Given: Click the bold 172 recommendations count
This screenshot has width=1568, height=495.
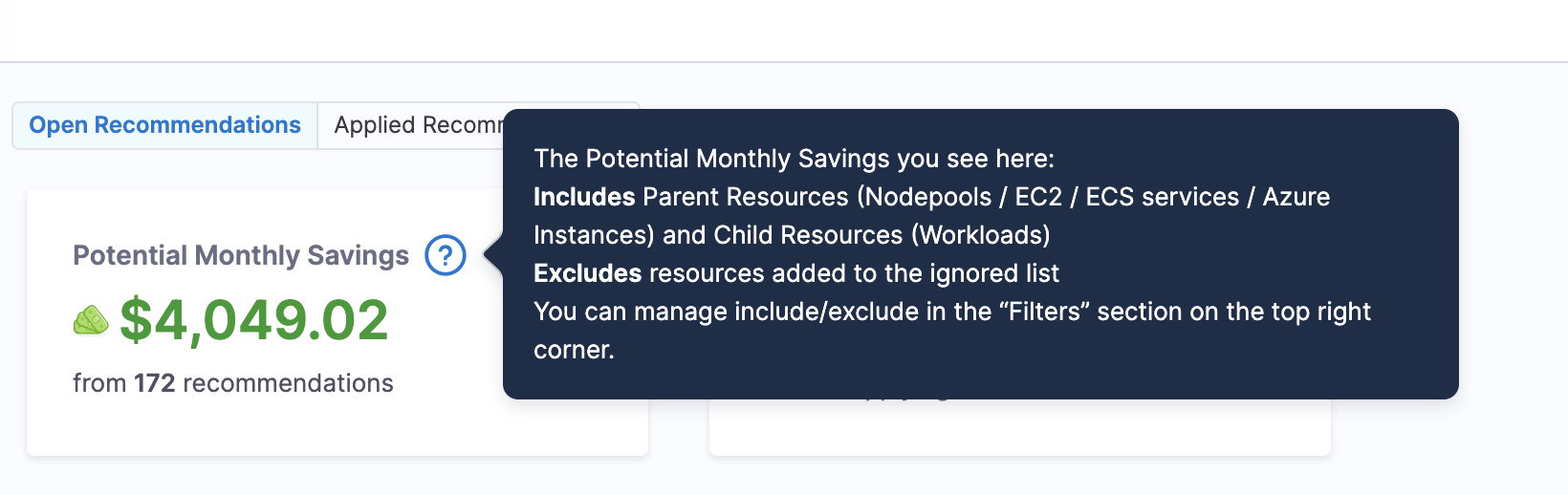Looking at the screenshot, I should (154, 383).
